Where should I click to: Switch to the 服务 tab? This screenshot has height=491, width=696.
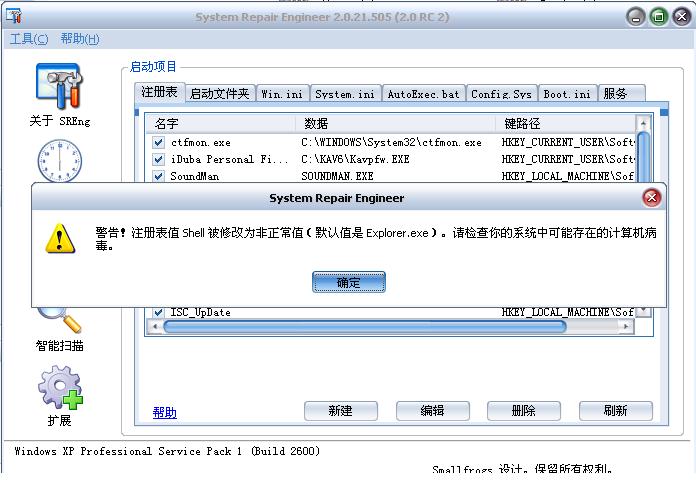pos(621,94)
